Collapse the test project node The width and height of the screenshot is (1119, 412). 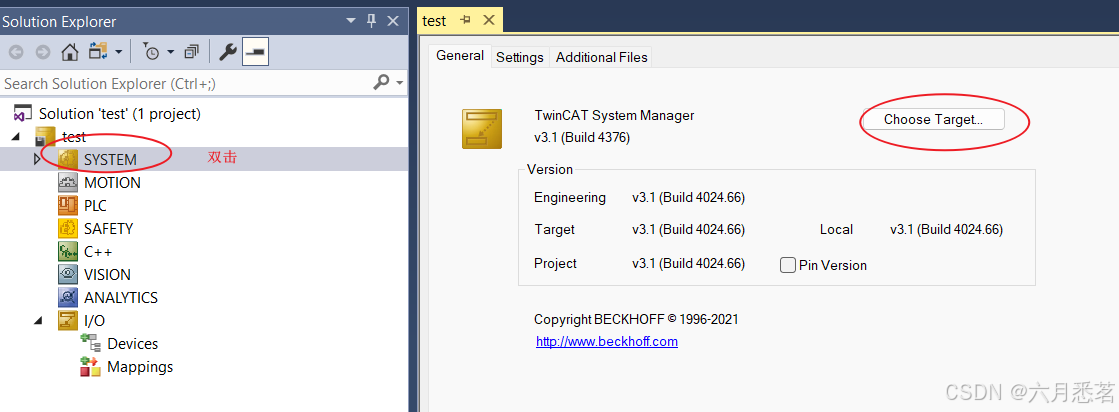coord(17,136)
